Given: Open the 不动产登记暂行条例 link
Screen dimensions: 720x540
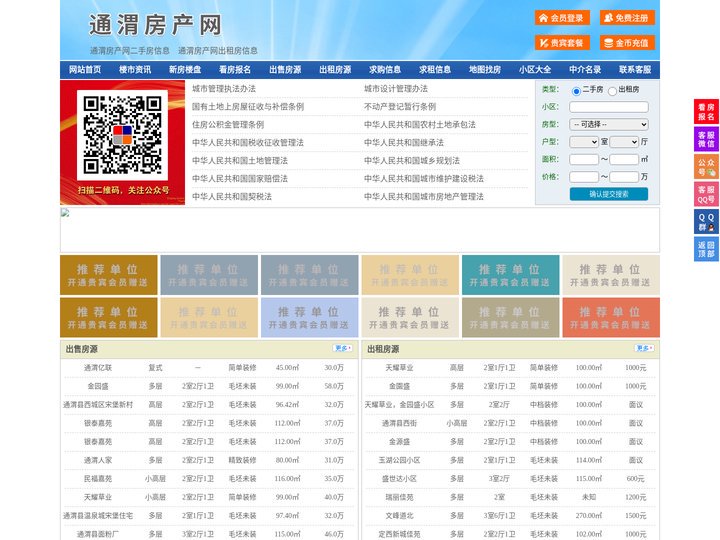Looking at the screenshot, I should point(400,107).
